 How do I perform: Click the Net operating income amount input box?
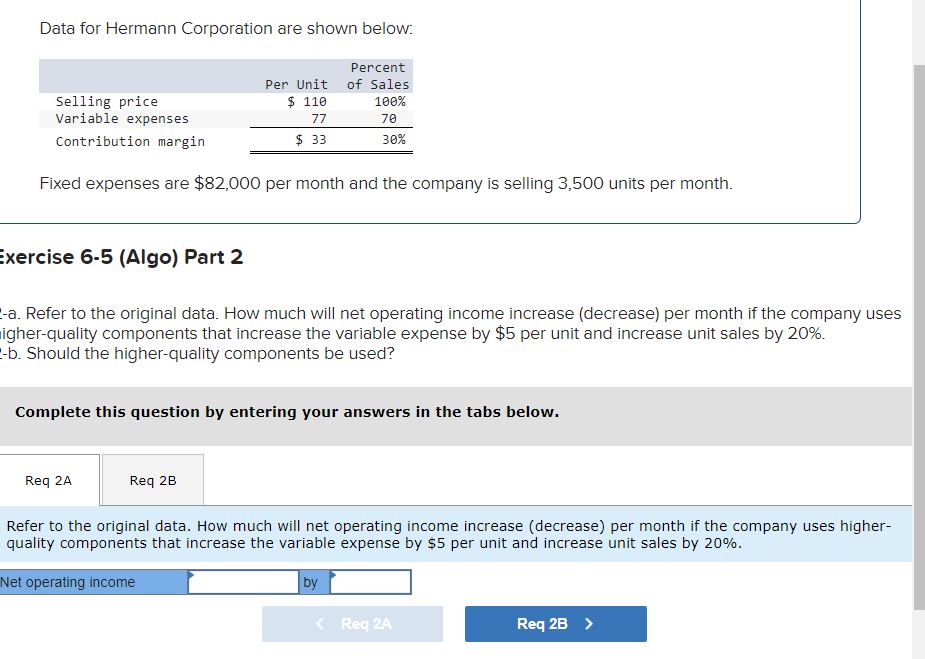tap(242, 582)
